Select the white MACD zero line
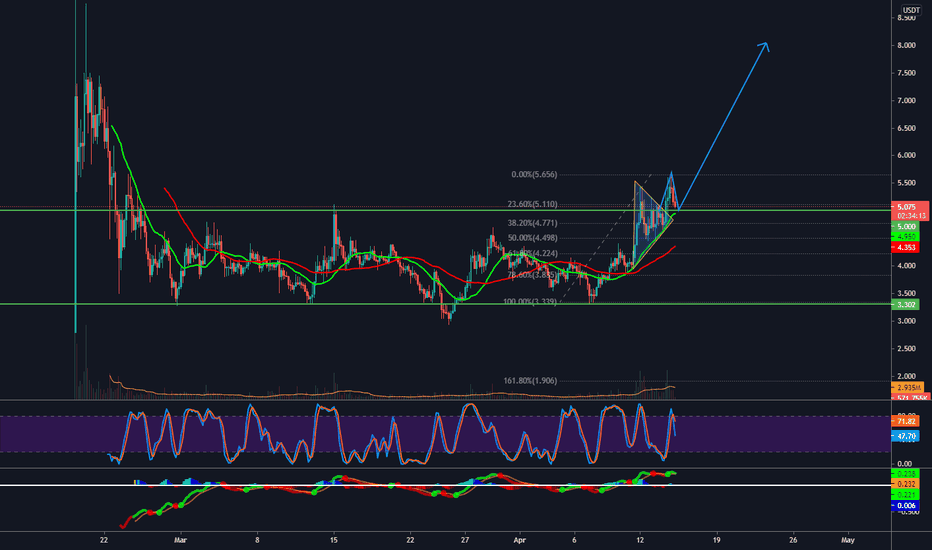This screenshot has height=550, width=932. point(445,485)
